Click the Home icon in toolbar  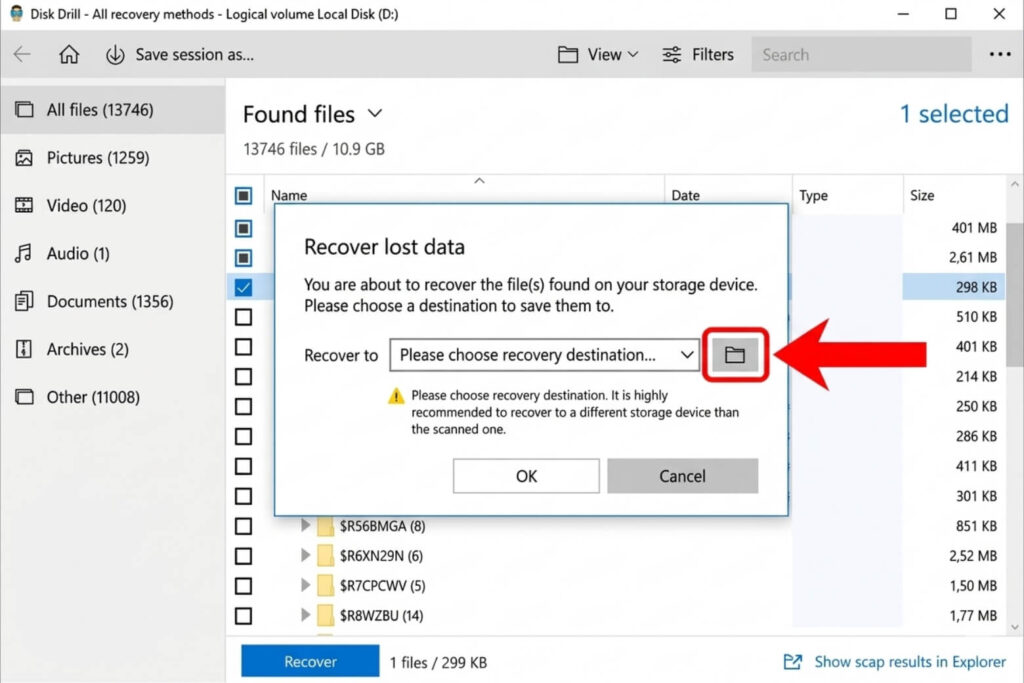(x=69, y=55)
